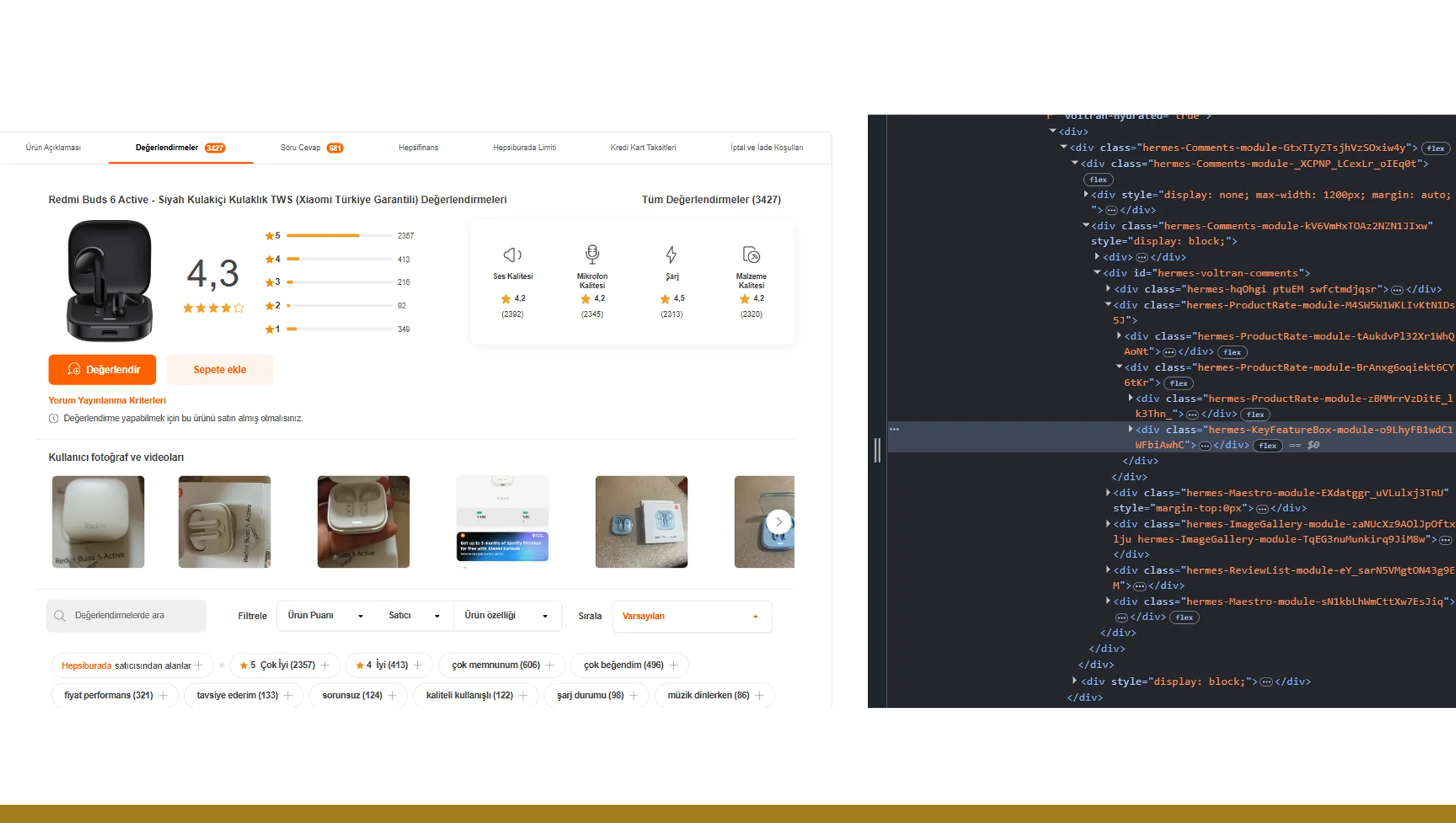Screen dimensions: 1456x823
Task: Click the Mikrofon Kalitesi microphone icon
Action: (591, 254)
